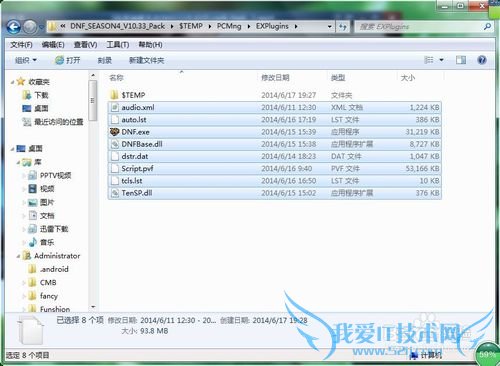Expand the PPTV视频 library node
This screenshot has height=366, width=500.
pyautogui.click(x=24, y=175)
